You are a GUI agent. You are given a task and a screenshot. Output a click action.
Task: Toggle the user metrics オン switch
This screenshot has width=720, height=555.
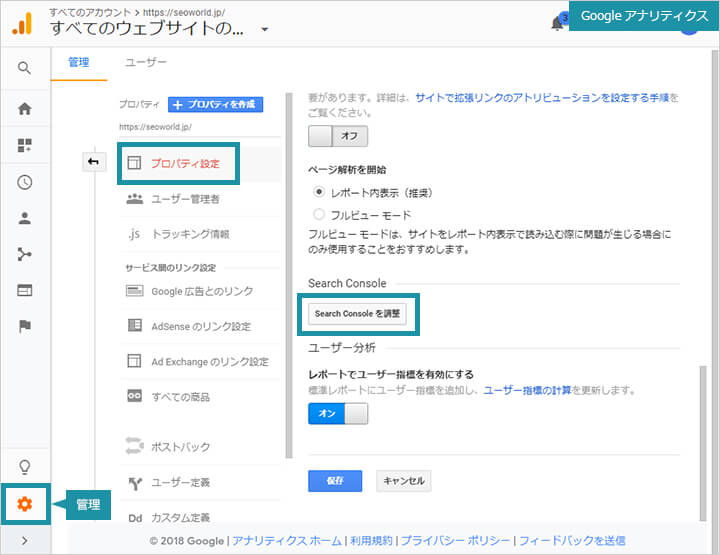tap(338, 414)
